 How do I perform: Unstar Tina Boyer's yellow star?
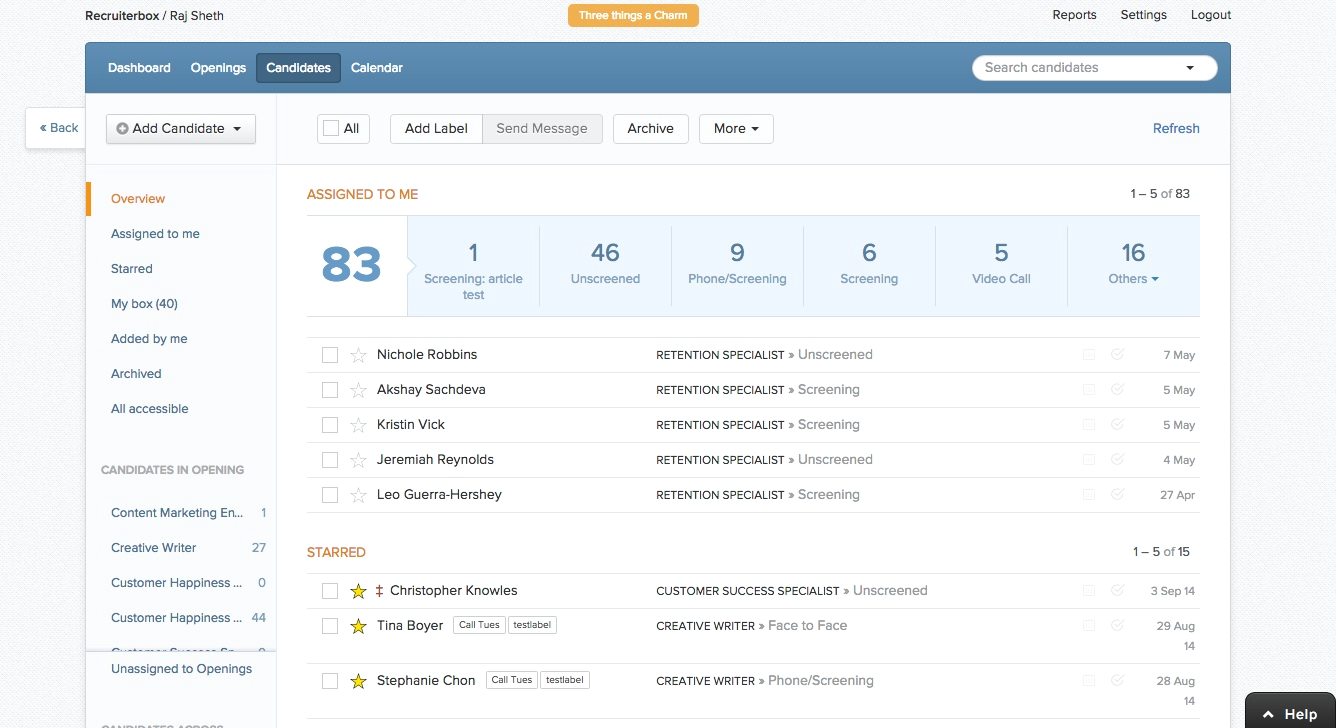click(x=358, y=626)
